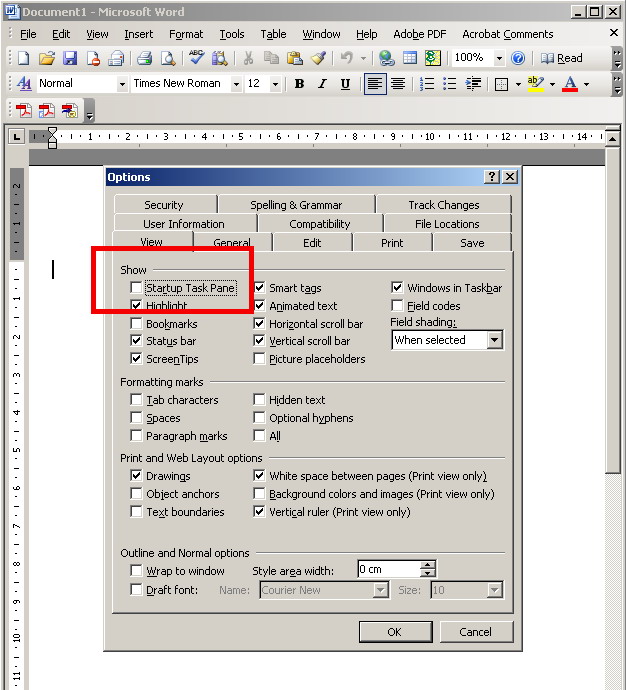
Task: Open Styles and Formatting icon
Action: pos(24,84)
